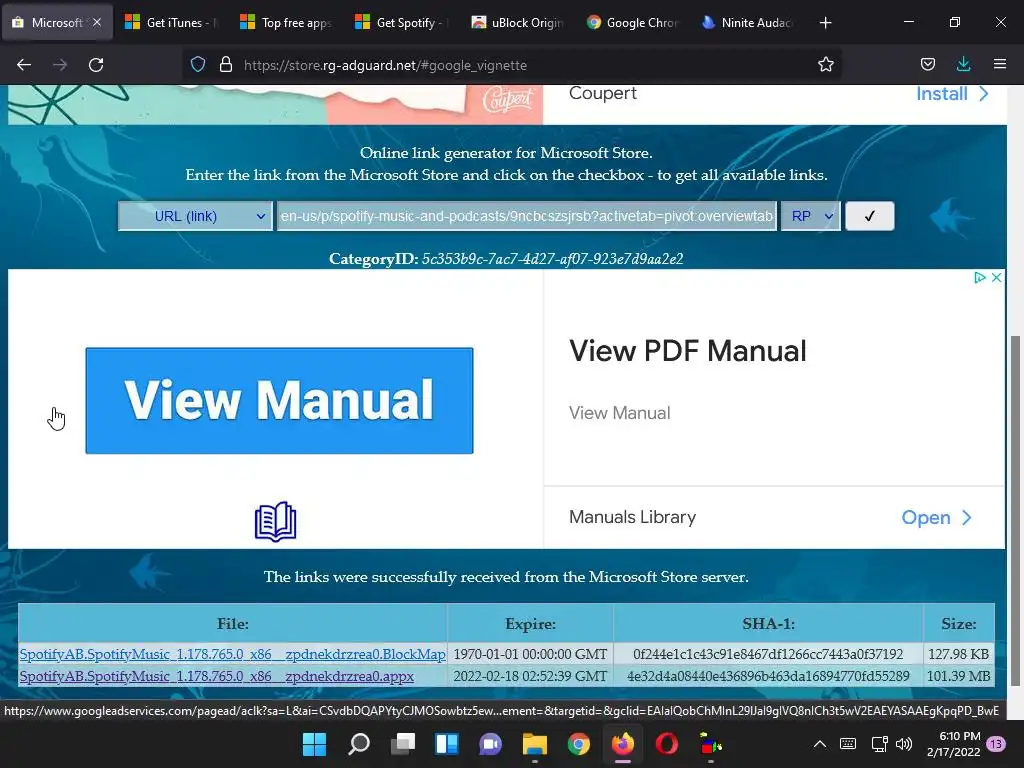This screenshot has width=1024, height=768.
Task: Open the Save to Pocket icon
Action: pyautogui.click(x=927, y=64)
